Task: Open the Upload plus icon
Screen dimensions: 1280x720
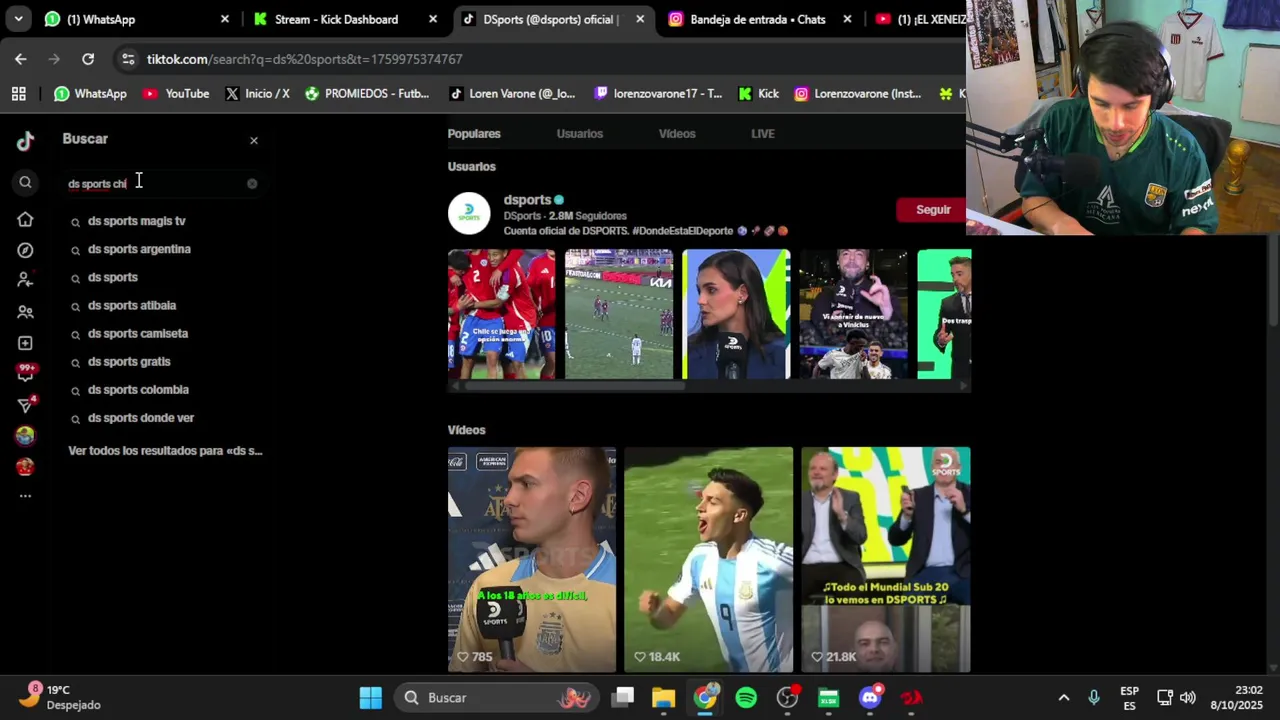Action: click(x=25, y=343)
